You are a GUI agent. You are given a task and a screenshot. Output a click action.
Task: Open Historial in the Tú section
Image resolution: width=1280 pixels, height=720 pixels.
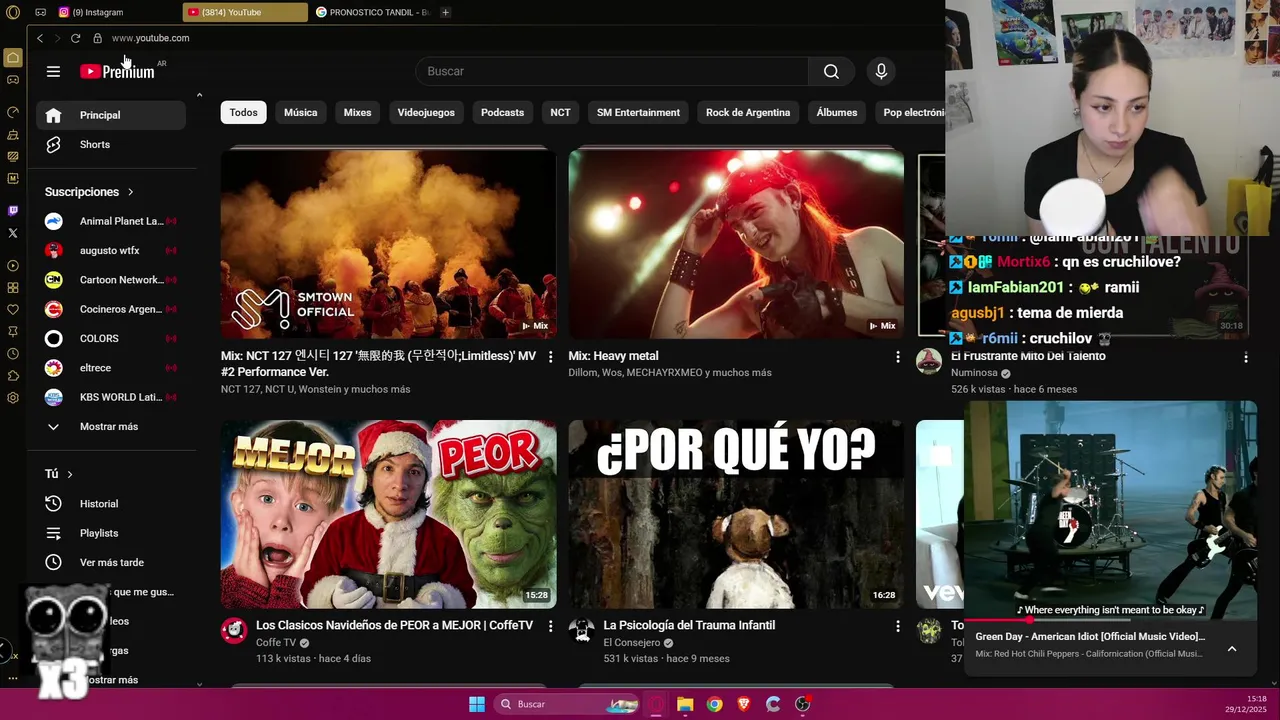(x=111, y=504)
